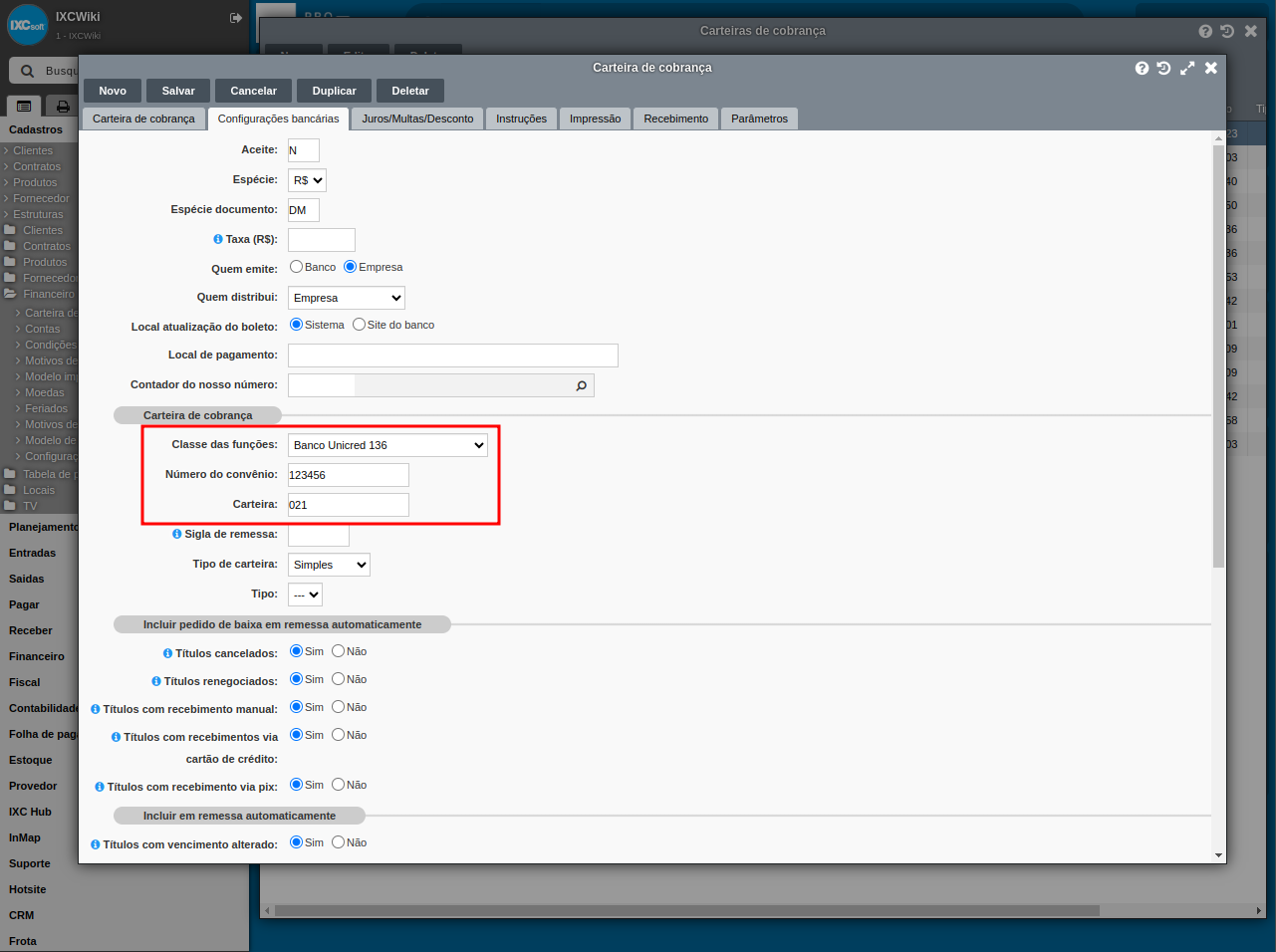Open history icon in Carteira de cobrança dialog

(1163, 68)
